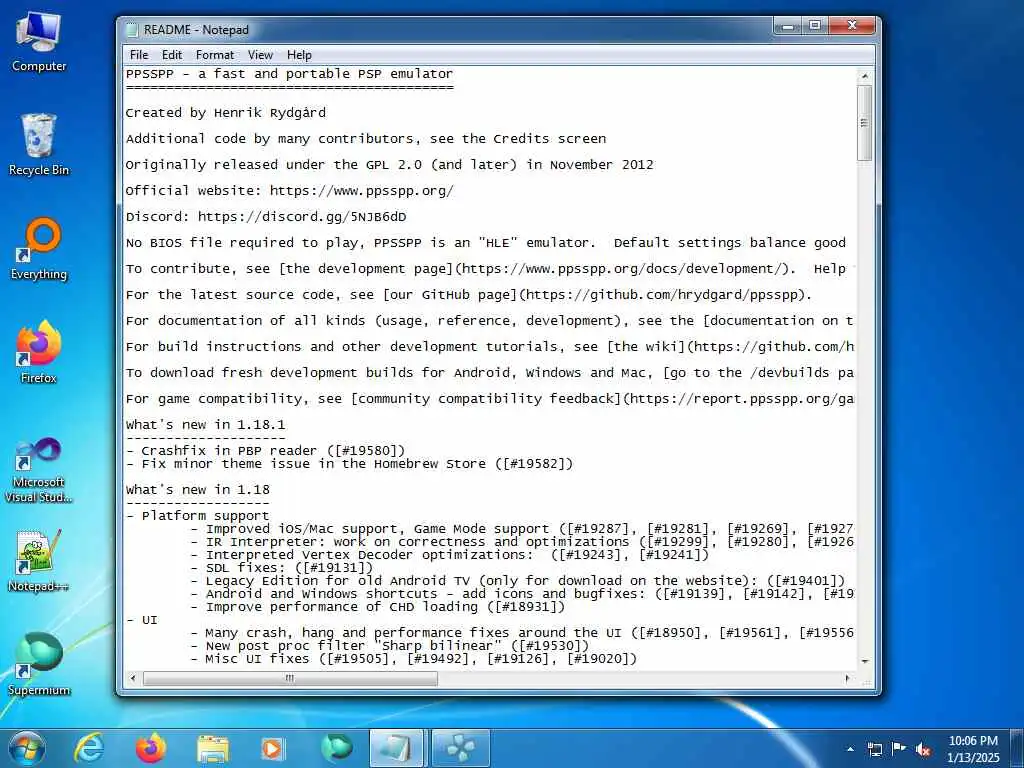
Task: Open the network tray icon
Action: coord(874,749)
